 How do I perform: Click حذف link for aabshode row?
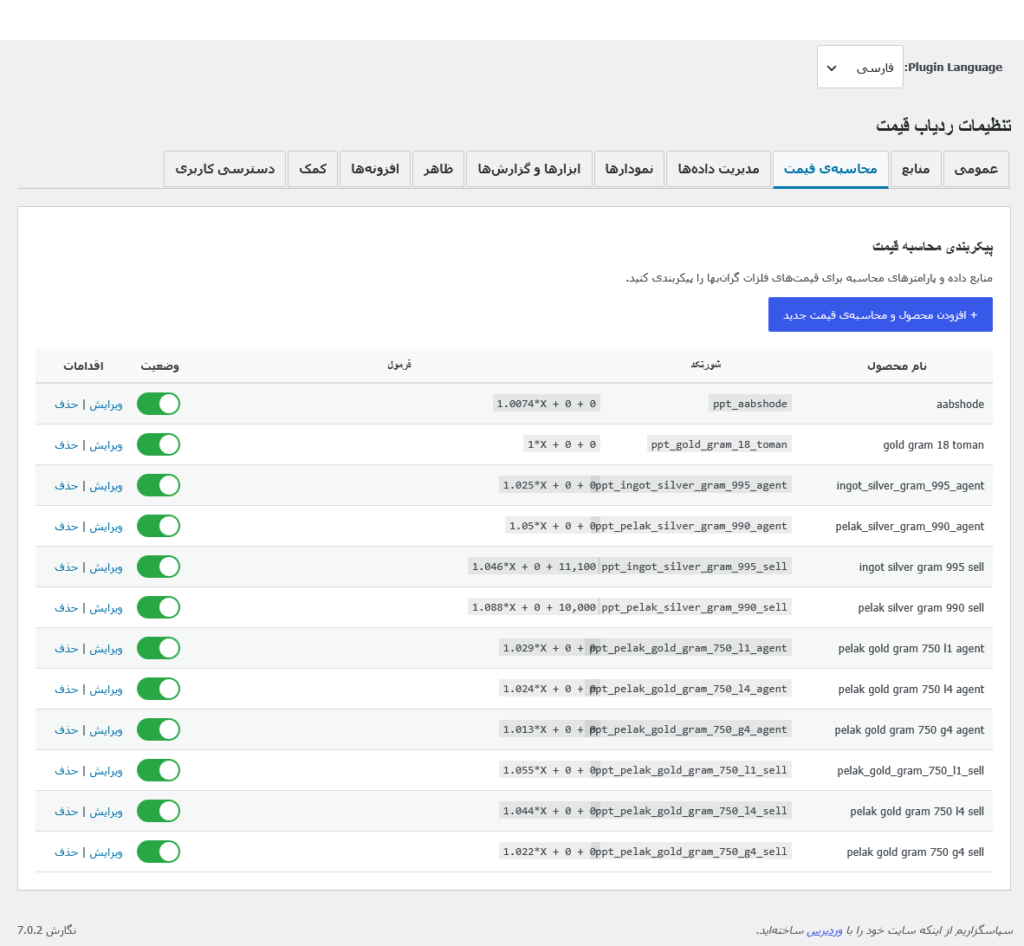(x=66, y=404)
